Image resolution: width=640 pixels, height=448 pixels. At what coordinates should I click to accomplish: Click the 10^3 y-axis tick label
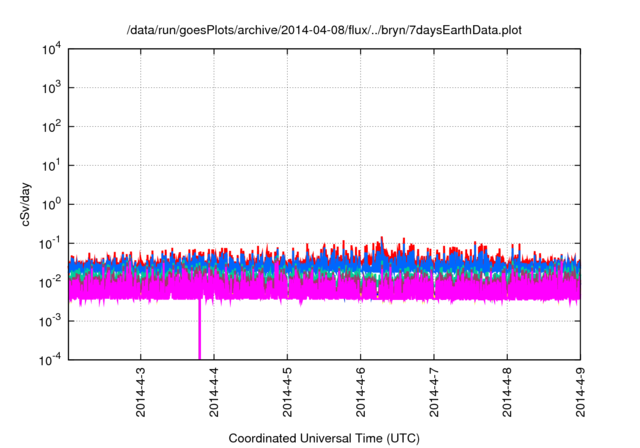[51, 87]
